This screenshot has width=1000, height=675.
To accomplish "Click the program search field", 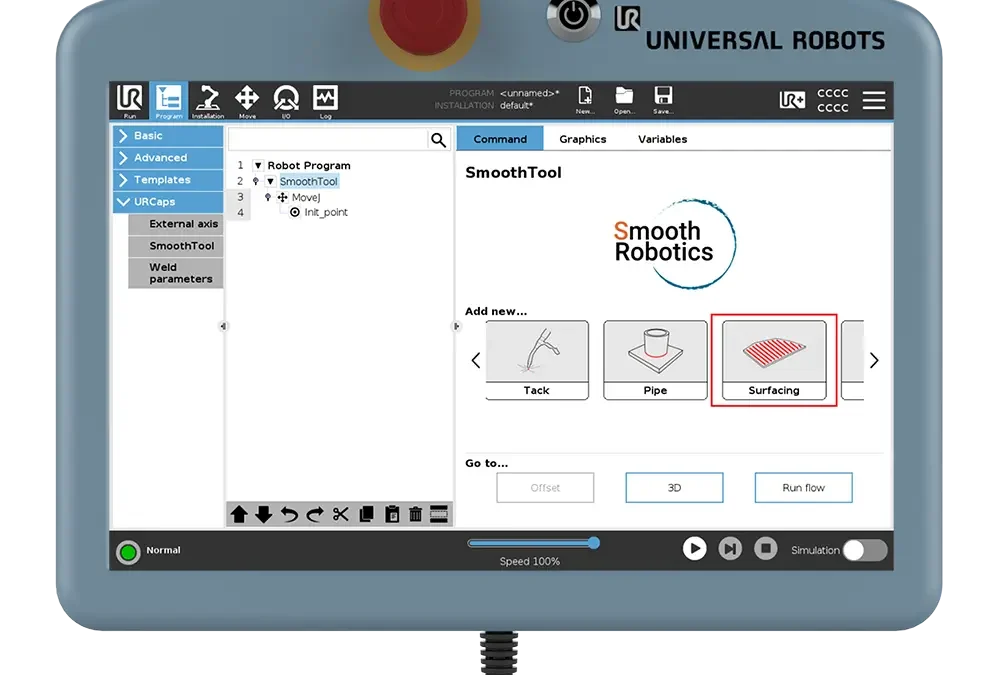I will (x=328, y=140).
